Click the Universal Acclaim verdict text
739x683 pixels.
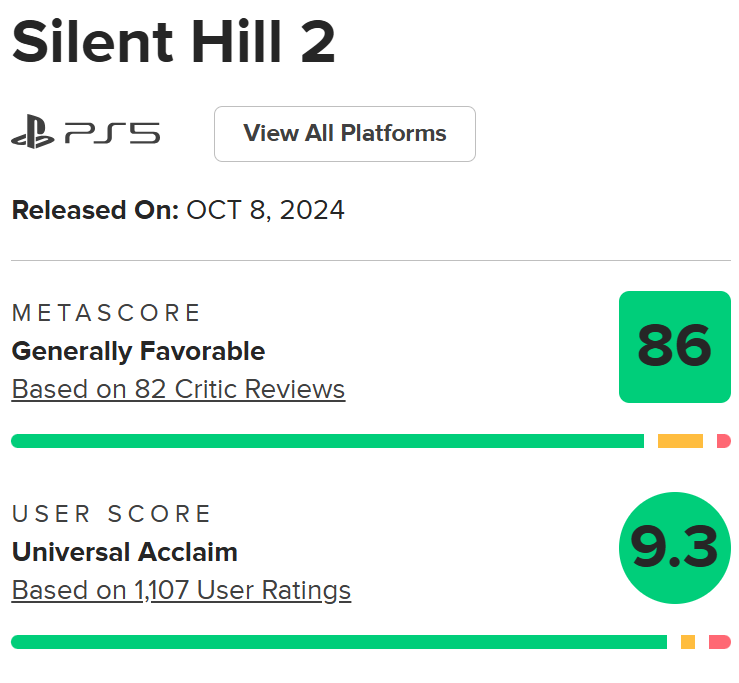(124, 552)
